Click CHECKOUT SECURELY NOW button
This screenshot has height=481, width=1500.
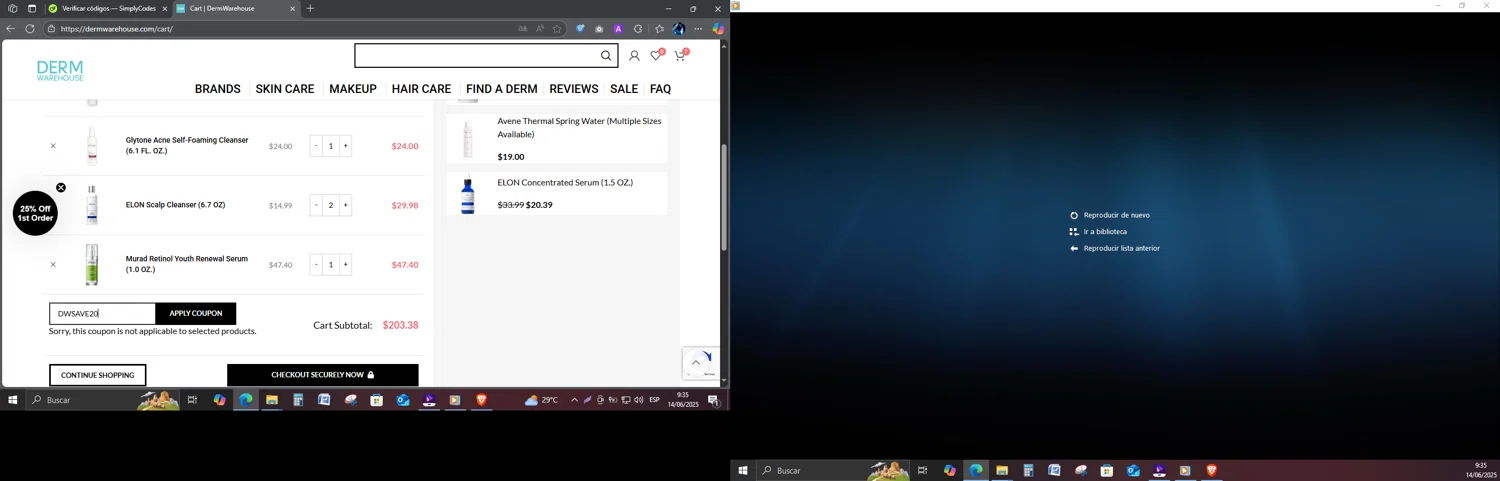(x=323, y=375)
